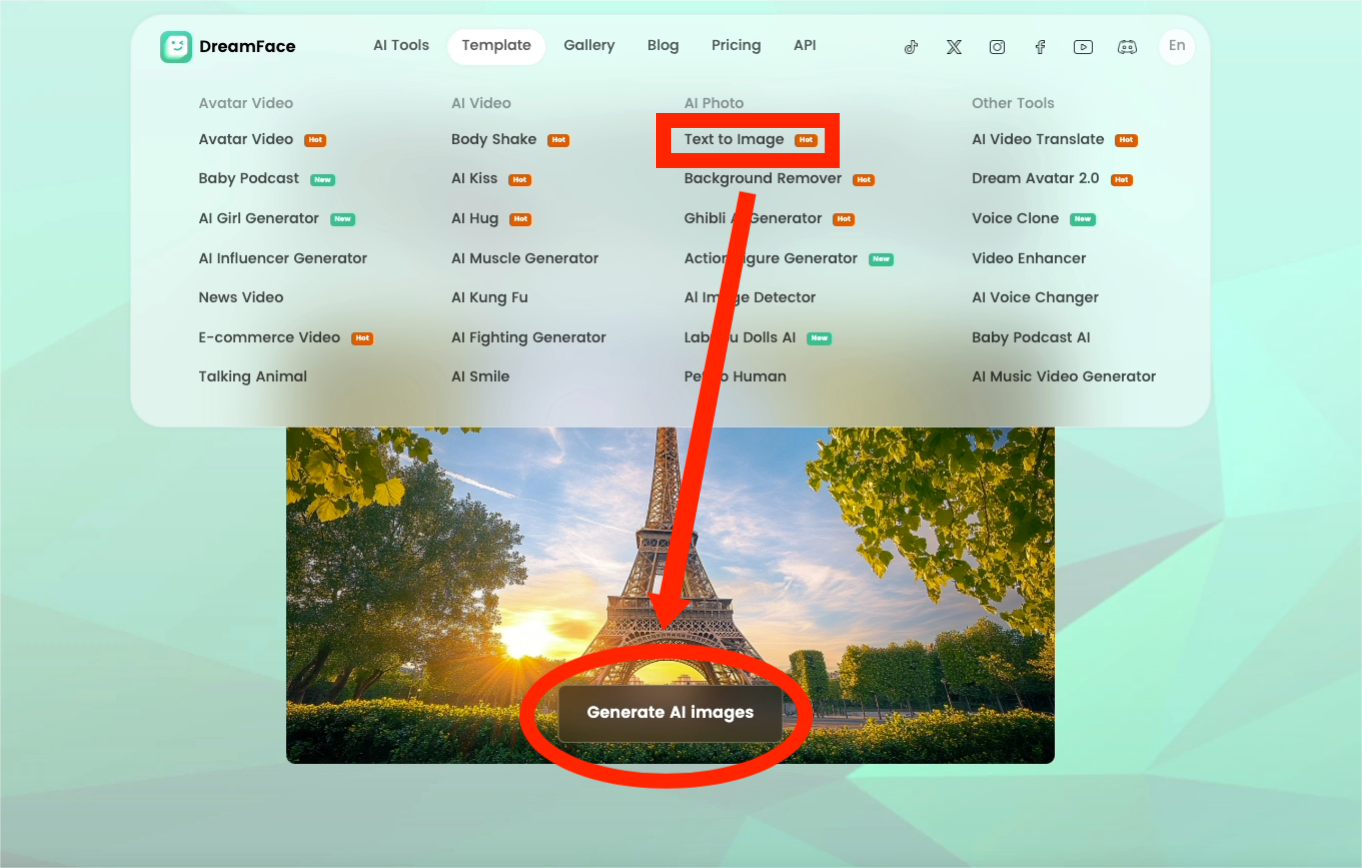Open AI Video Translate tool

(x=1038, y=140)
